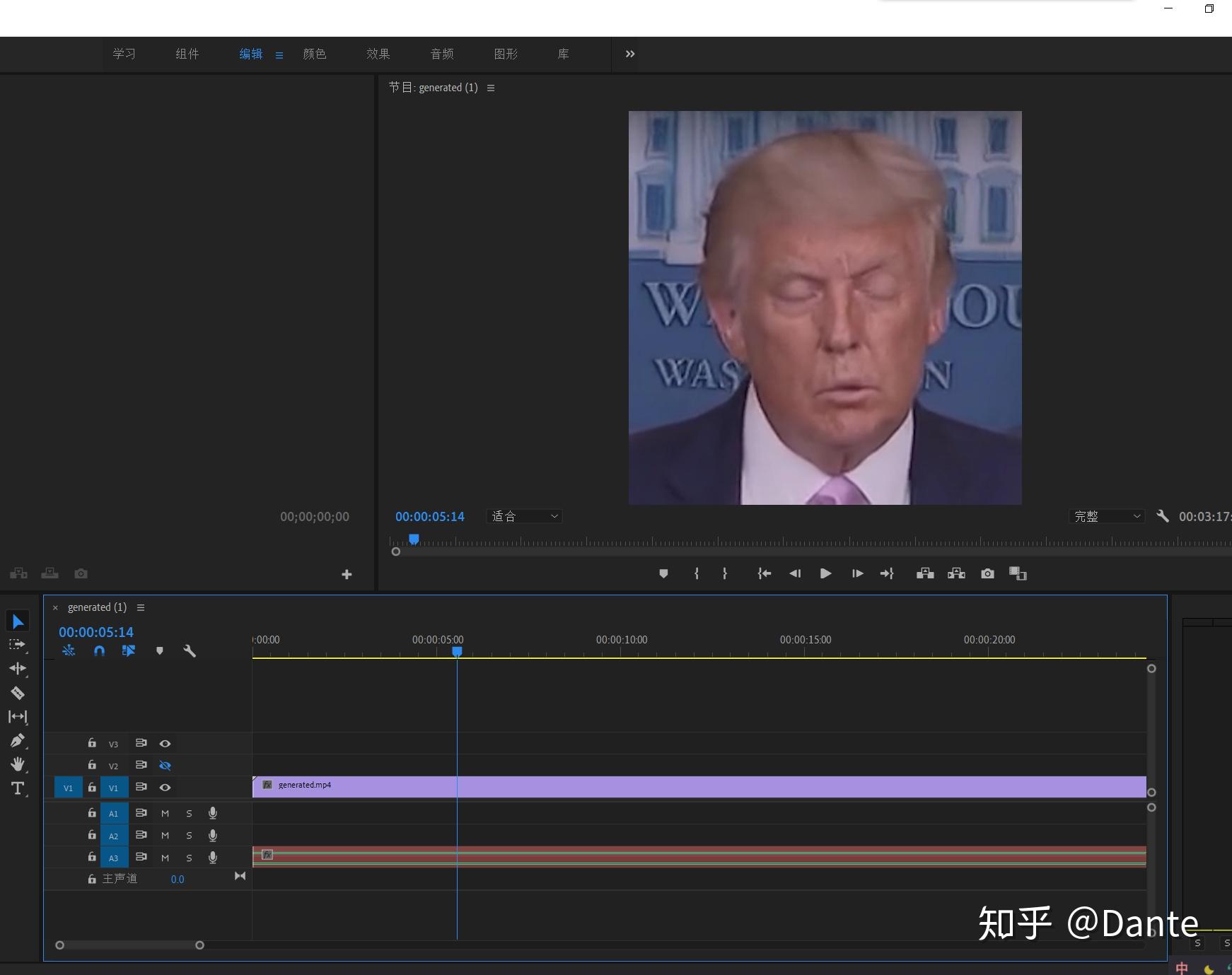The height and width of the screenshot is (975, 1232).
Task: Switch to 组件 workspace
Action: click(187, 54)
